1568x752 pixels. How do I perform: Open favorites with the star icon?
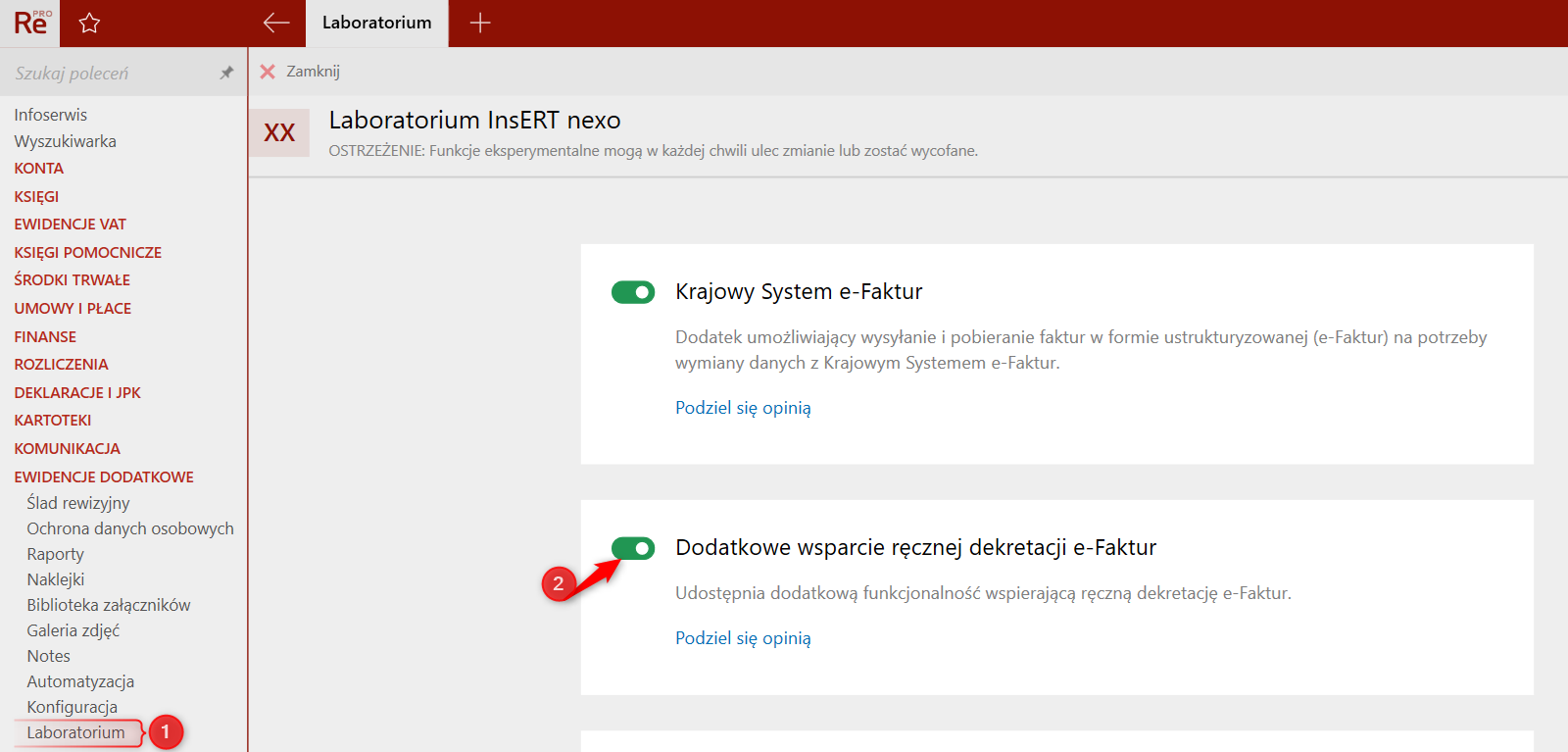[x=89, y=23]
